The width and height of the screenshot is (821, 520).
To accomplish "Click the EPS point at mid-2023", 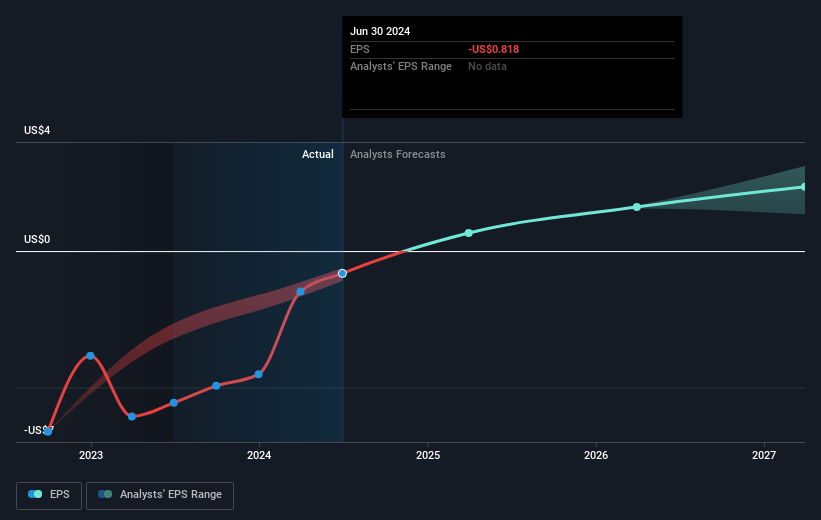I will 174,403.
